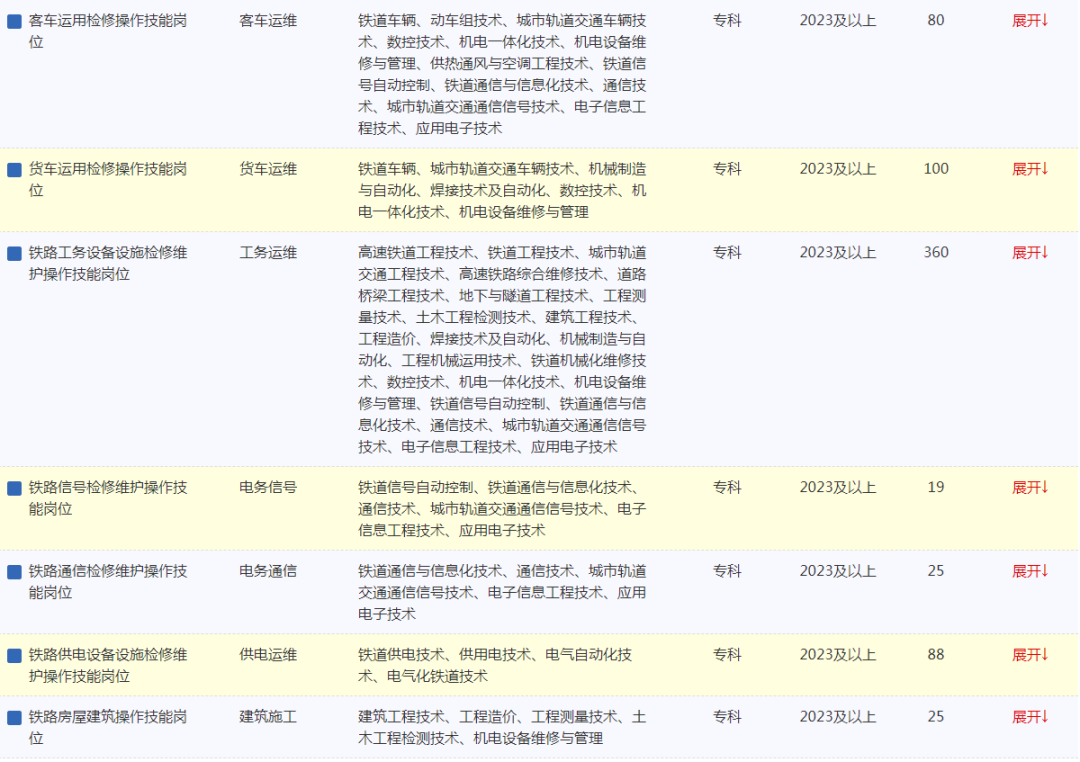Select the blue marker for 铁路工务设备设施检修维护操作技能岗位
The width and height of the screenshot is (1080, 762).
pyautogui.click(x=14, y=254)
